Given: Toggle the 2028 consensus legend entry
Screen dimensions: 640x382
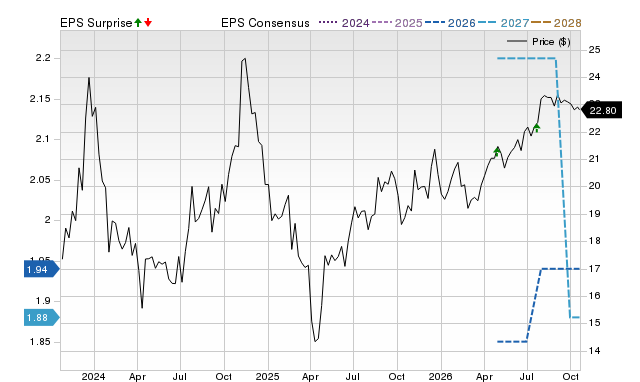Looking at the screenshot, I should [x=556, y=23].
